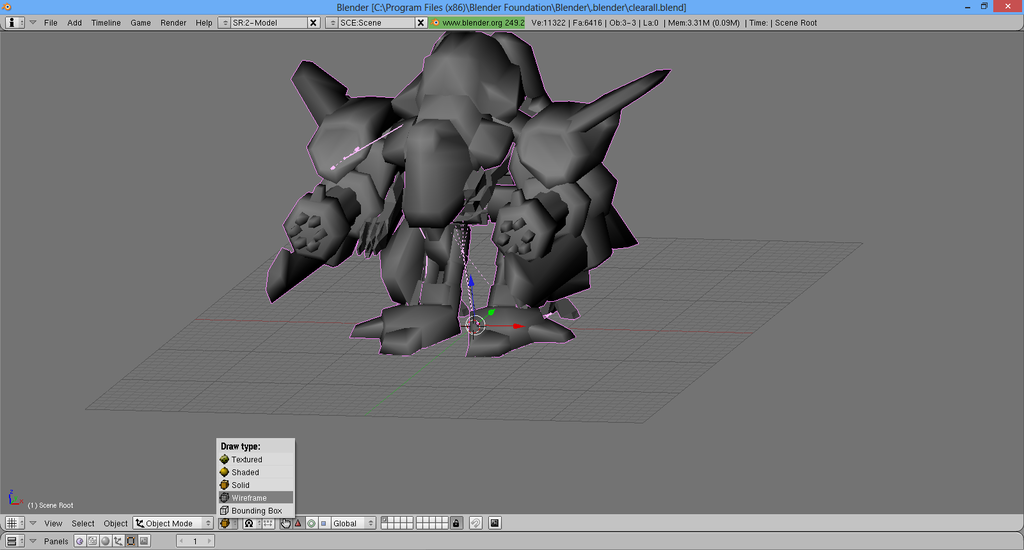Choose Shaded draw type

tap(256, 472)
